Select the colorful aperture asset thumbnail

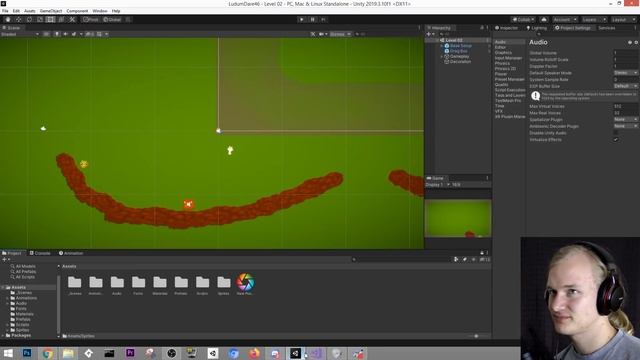(245, 282)
